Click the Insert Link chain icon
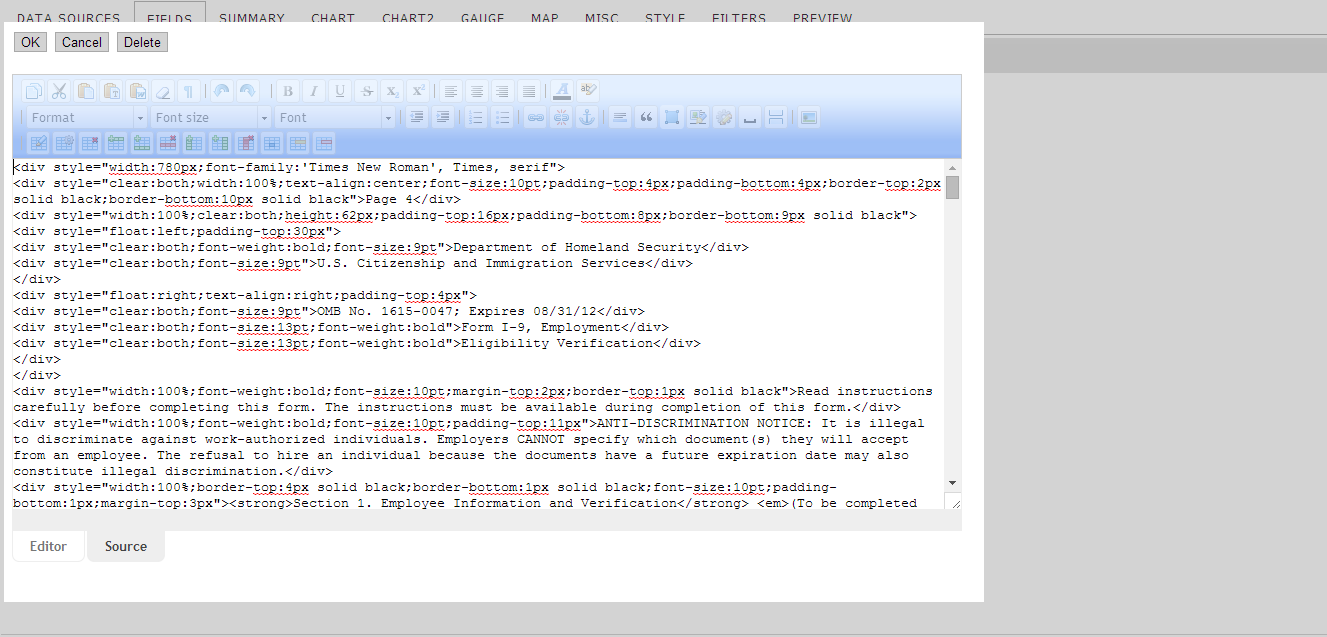1327x637 pixels. 535,117
